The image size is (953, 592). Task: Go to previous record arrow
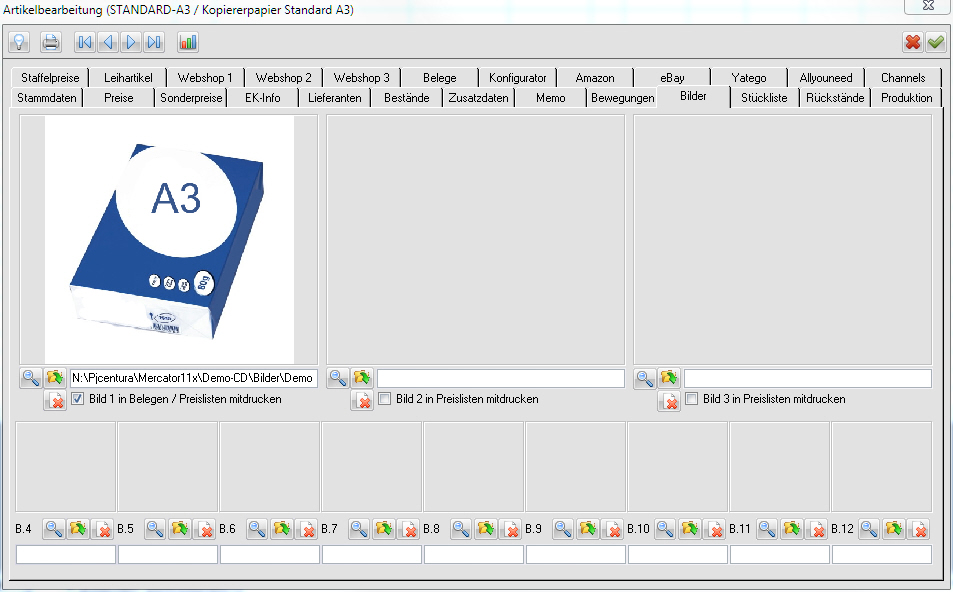pos(108,42)
